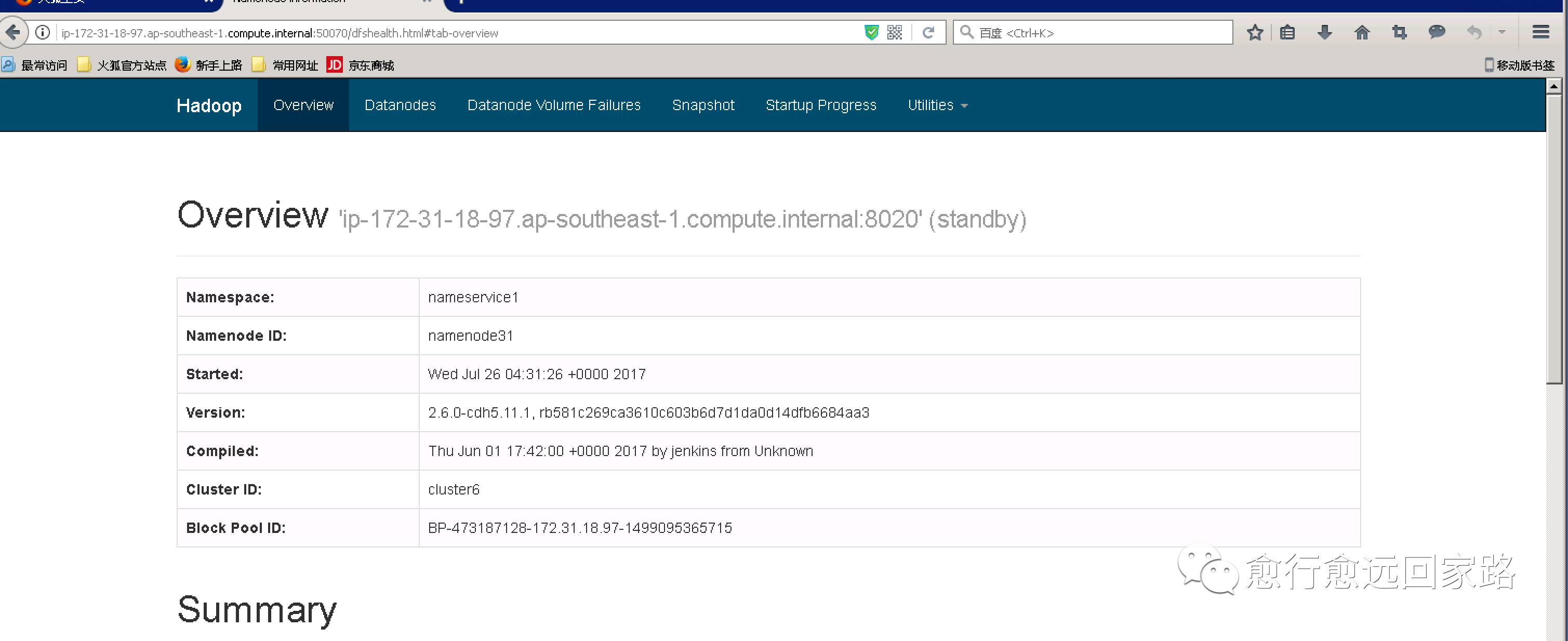1568x641 pixels.
Task: Click the Cluster ID: label cell
Action: point(298,489)
